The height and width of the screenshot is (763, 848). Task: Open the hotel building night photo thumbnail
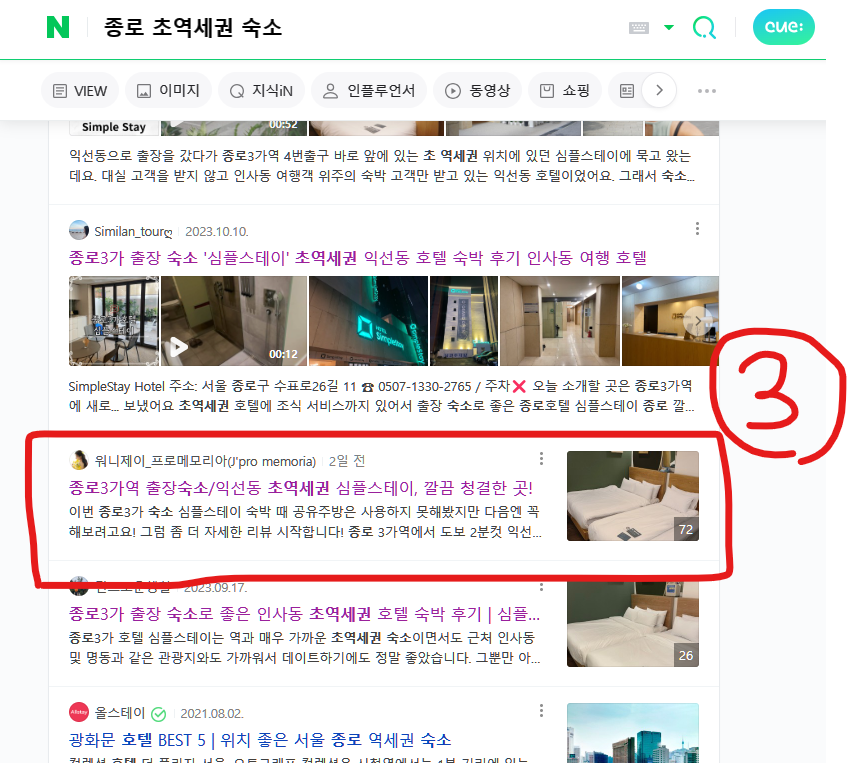point(464,321)
